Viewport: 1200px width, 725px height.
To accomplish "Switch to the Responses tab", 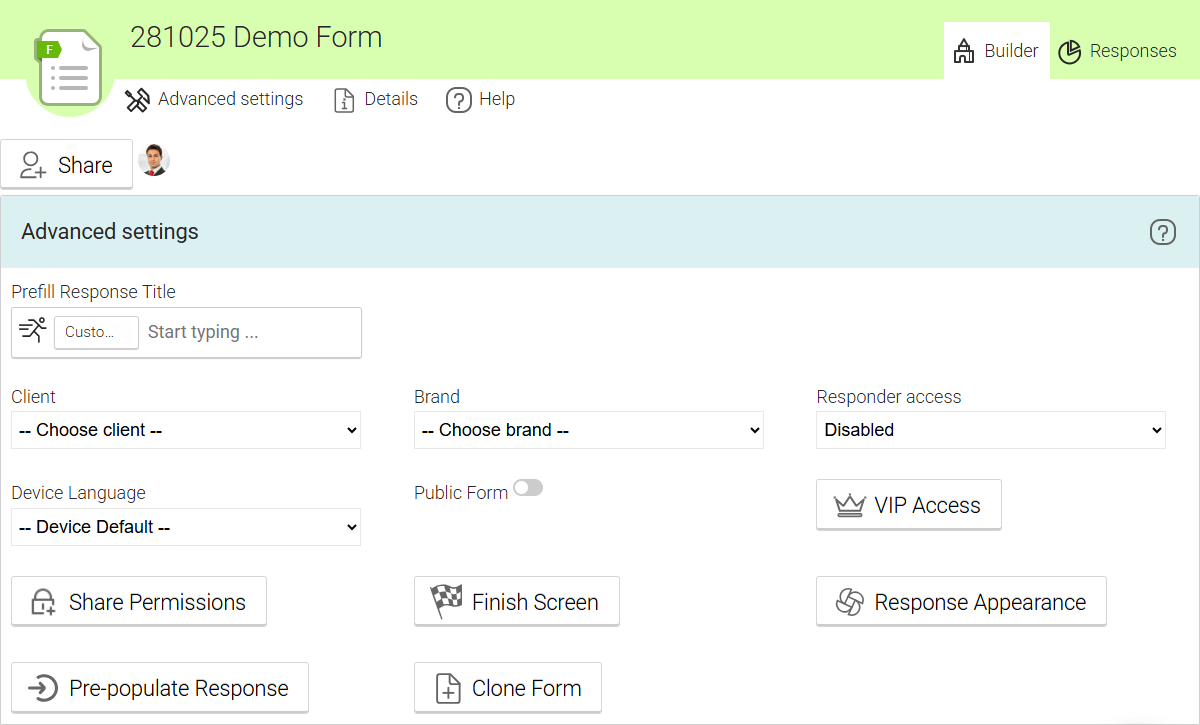I will [x=1117, y=51].
